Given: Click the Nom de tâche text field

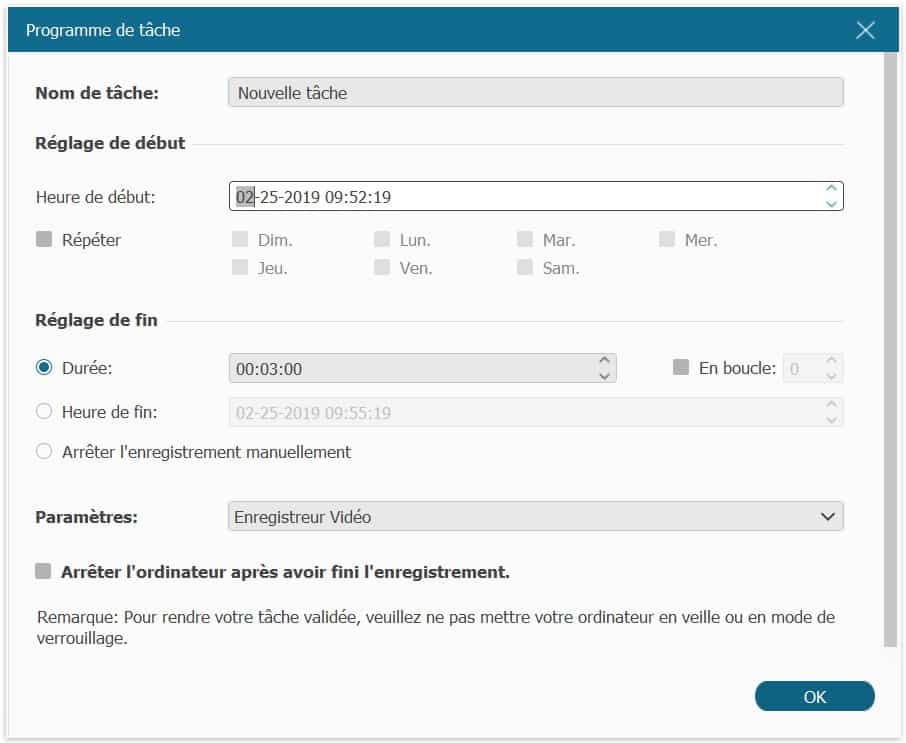Looking at the screenshot, I should coord(535,93).
